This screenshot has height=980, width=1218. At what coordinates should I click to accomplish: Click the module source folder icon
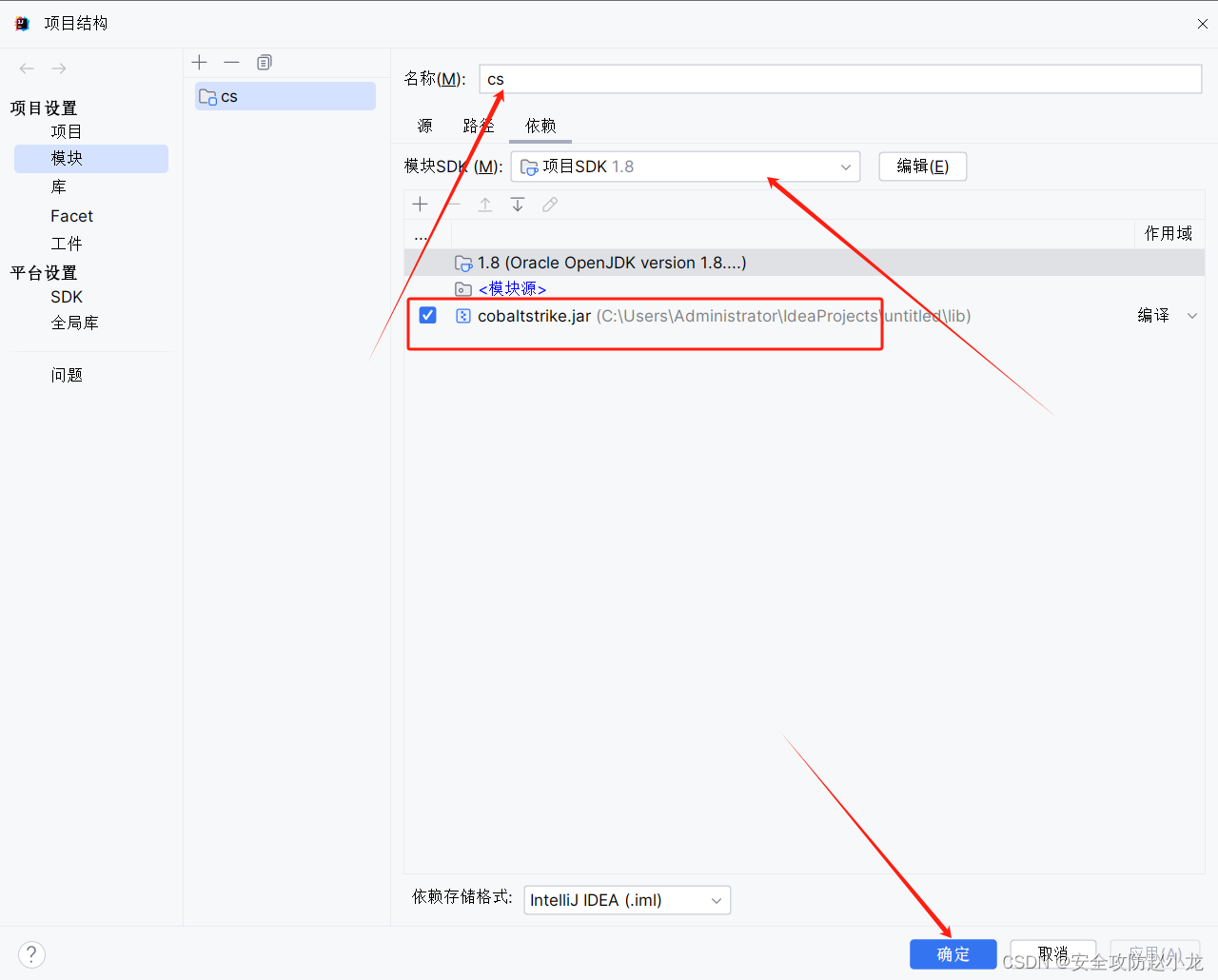point(463,289)
